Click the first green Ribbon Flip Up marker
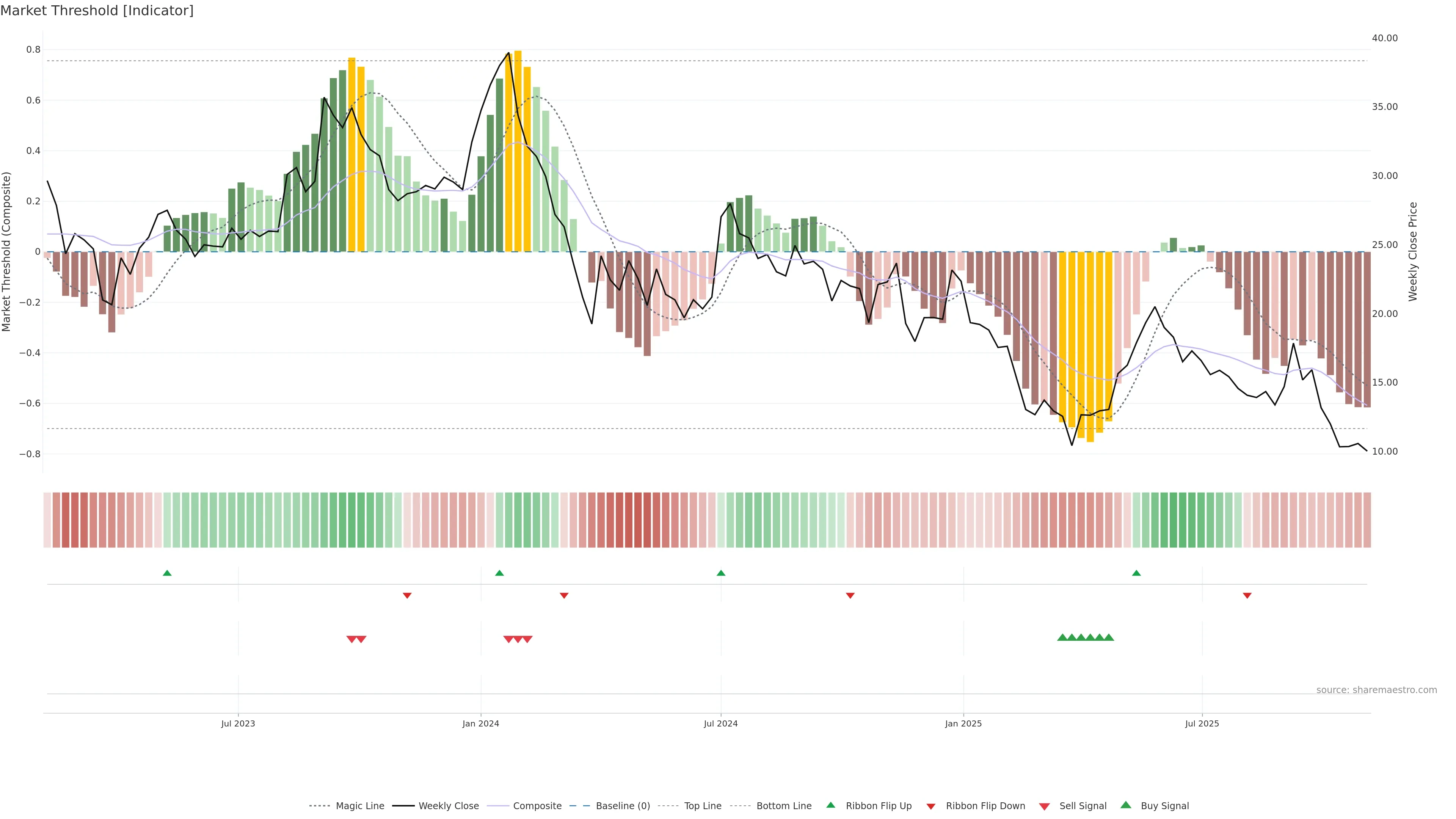1456x819 pixels. (x=167, y=573)
